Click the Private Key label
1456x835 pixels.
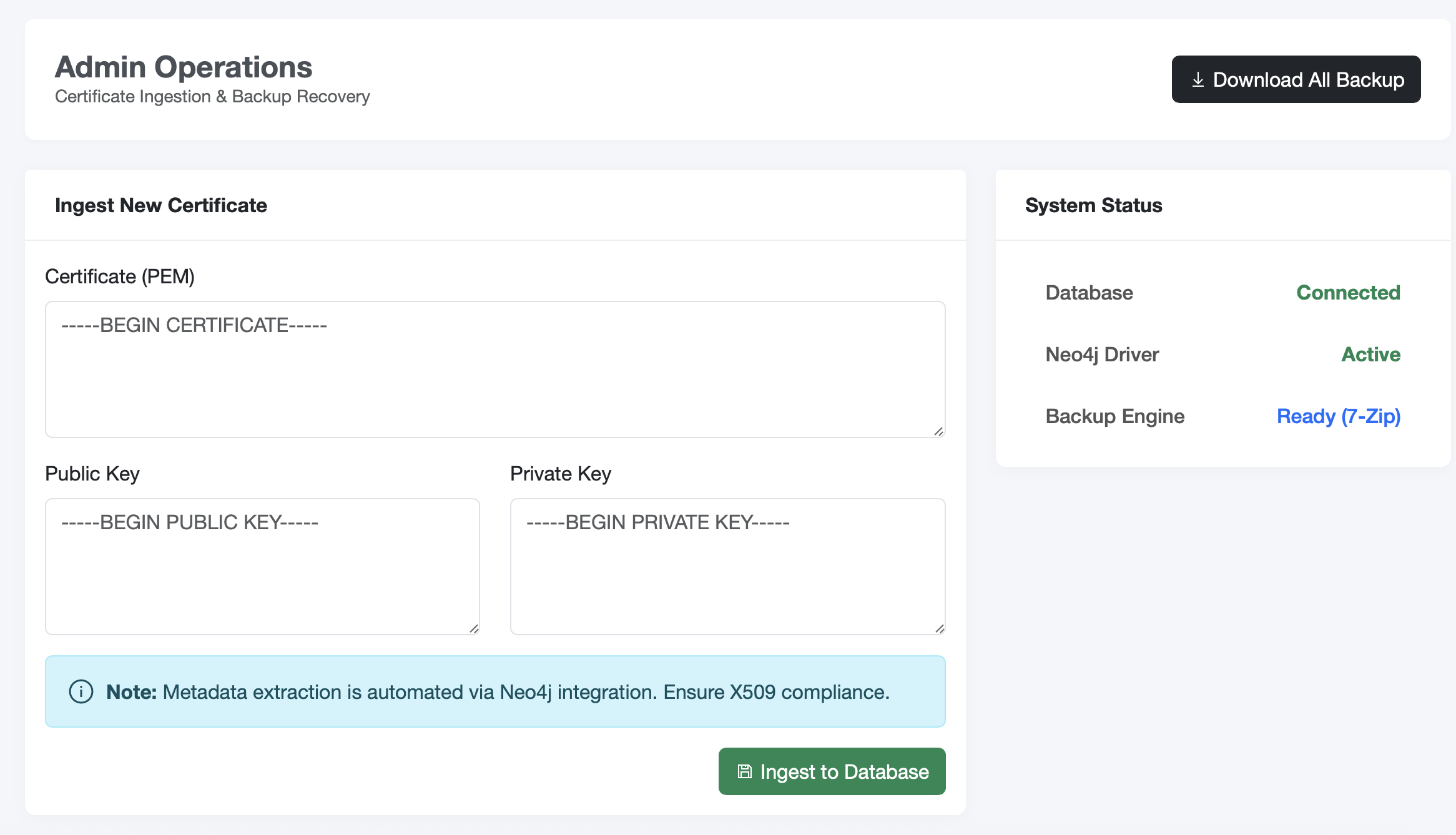tap(560, 474)
